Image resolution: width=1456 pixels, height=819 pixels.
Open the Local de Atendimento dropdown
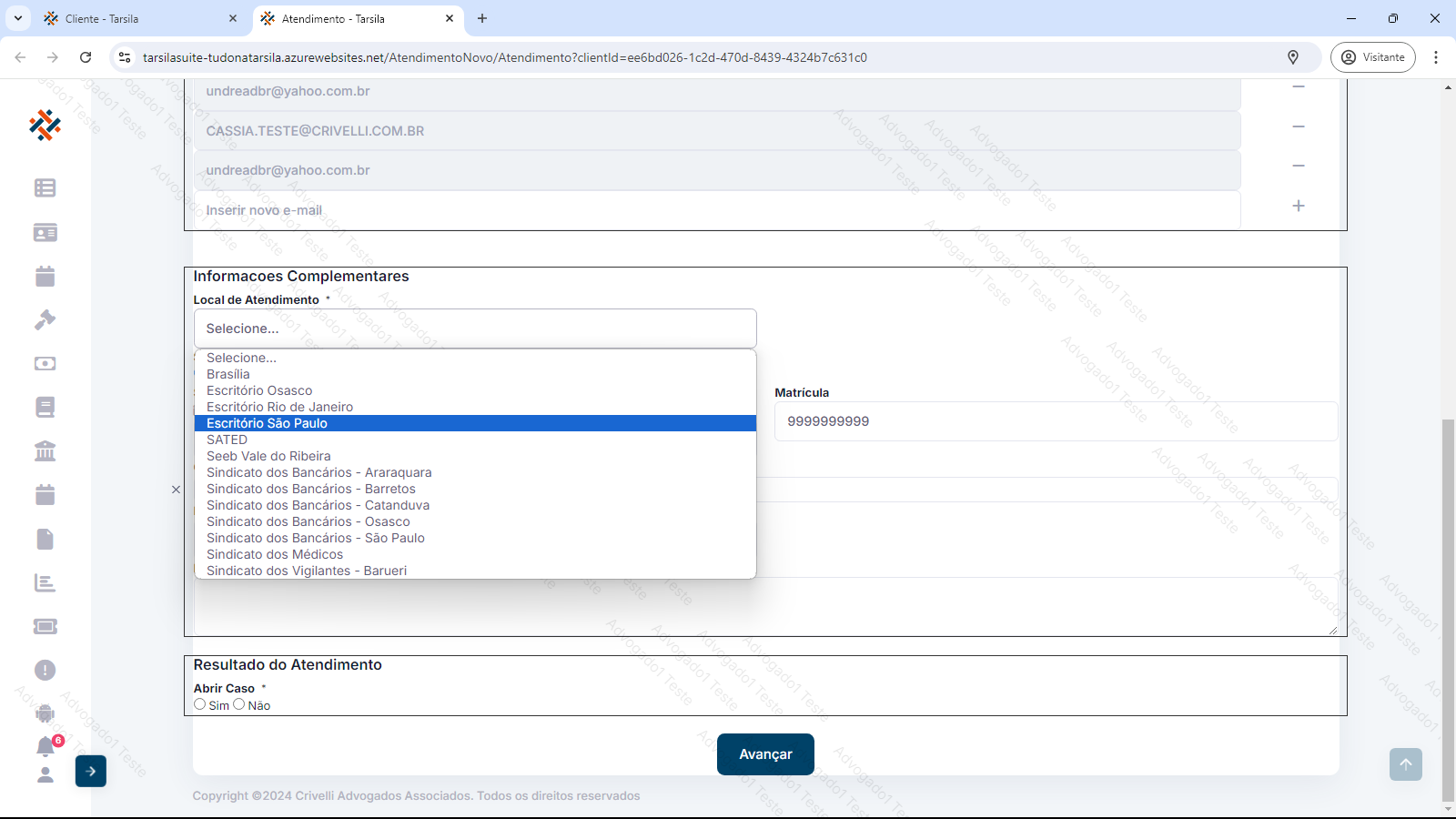click(474, 329)
